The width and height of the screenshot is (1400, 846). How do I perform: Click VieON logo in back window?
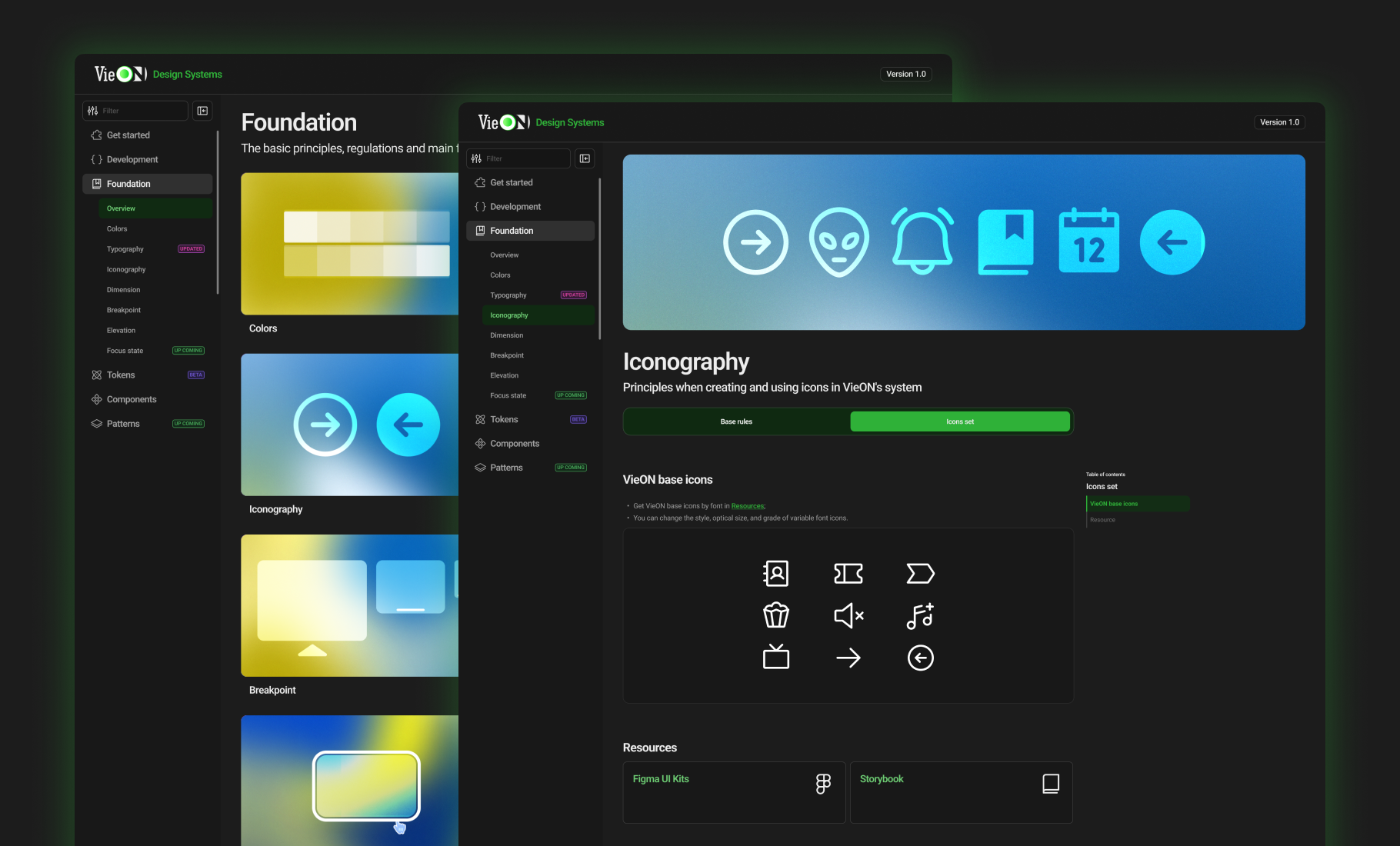pyautogui.click(x=121, y=74)
